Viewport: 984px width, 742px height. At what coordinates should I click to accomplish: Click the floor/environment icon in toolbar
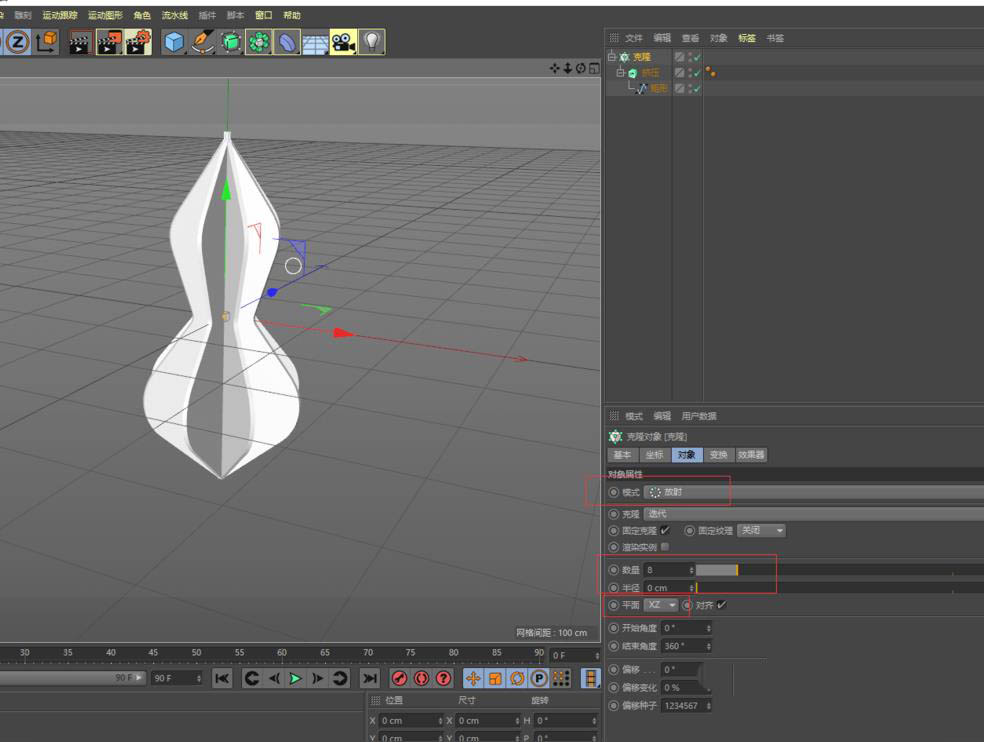pyautogui.click(x=314, y=42)
